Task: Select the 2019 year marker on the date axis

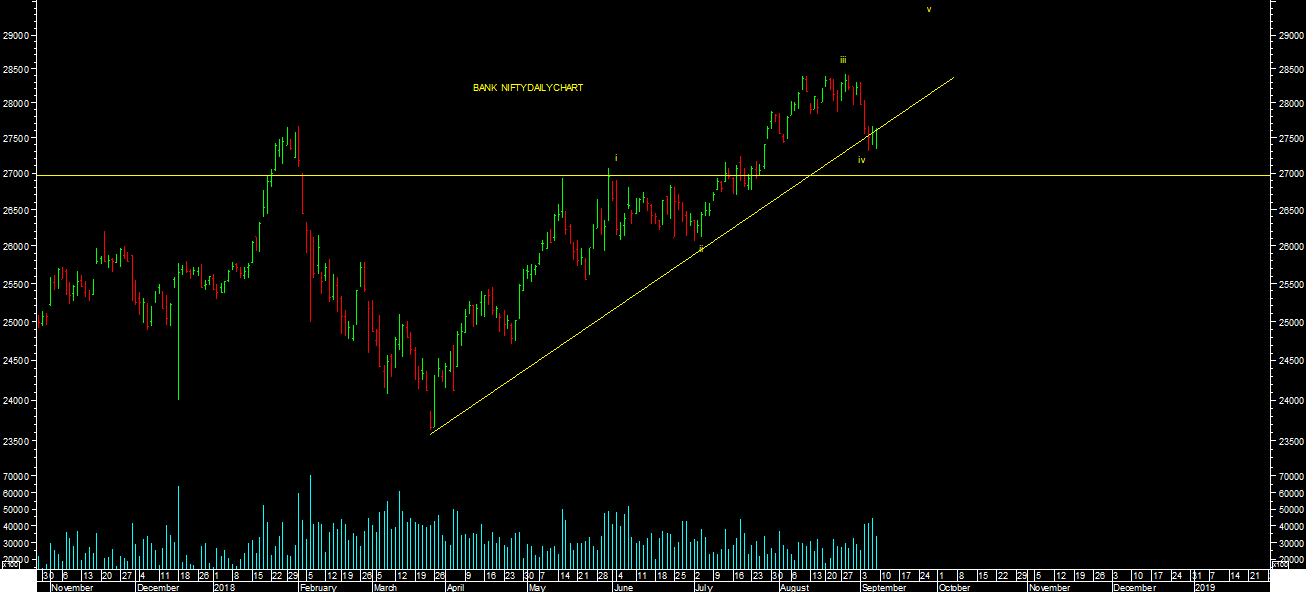Action: click(x=1206, y=588)
